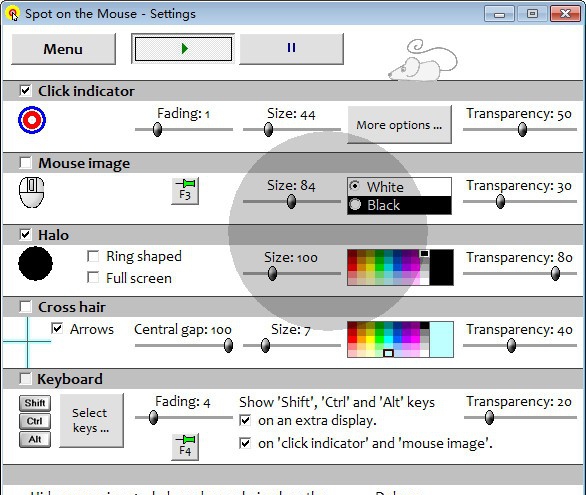Click the keyboard Transparency slider

pos(520,418)
